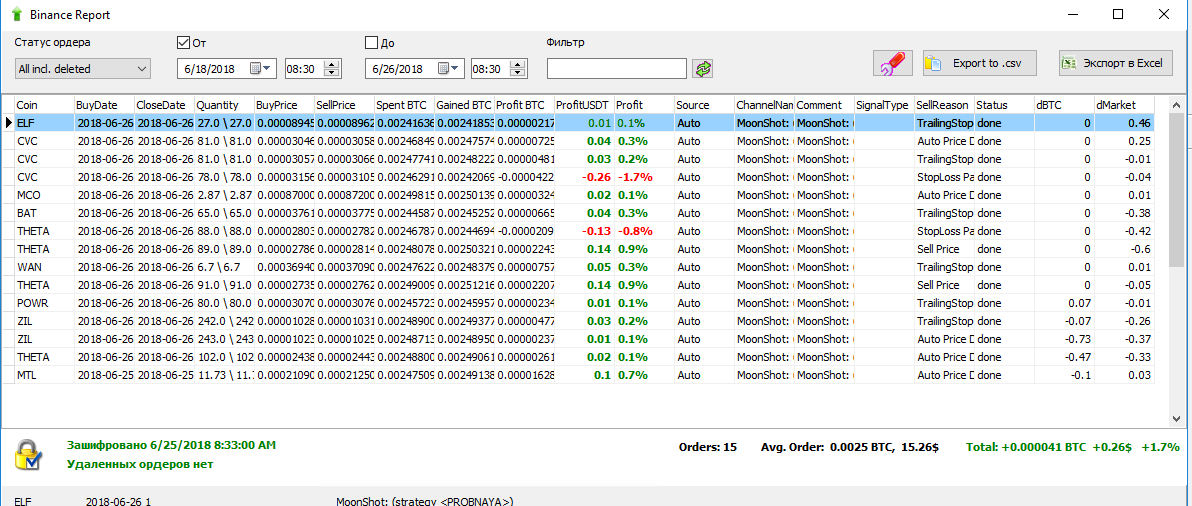Open the calendar picker for 6/26/2018
Viewport: 1192px width, 506px height.
pyautogui.click(x=448, y=68)
